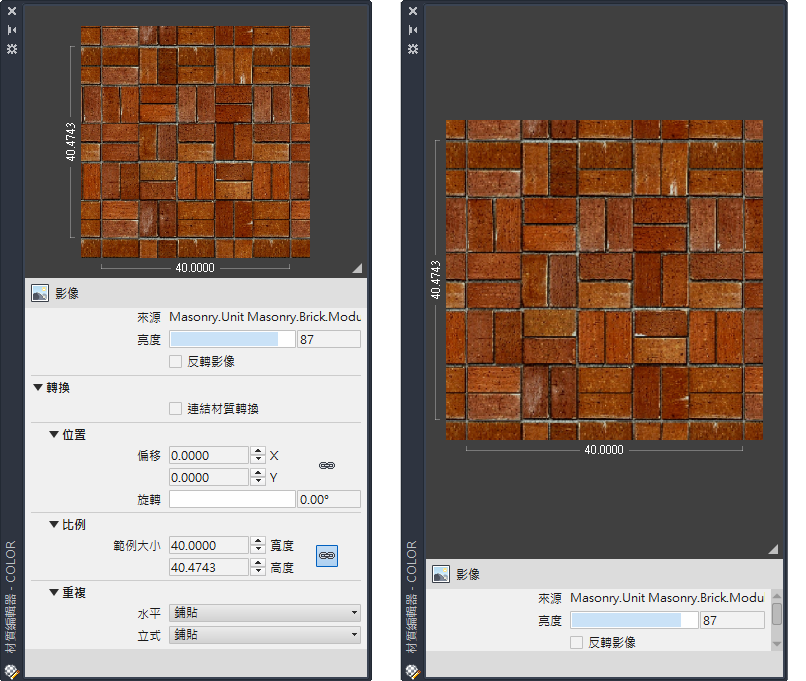
Task: Click brick texture preview in left palette
Action: [195, 142]
